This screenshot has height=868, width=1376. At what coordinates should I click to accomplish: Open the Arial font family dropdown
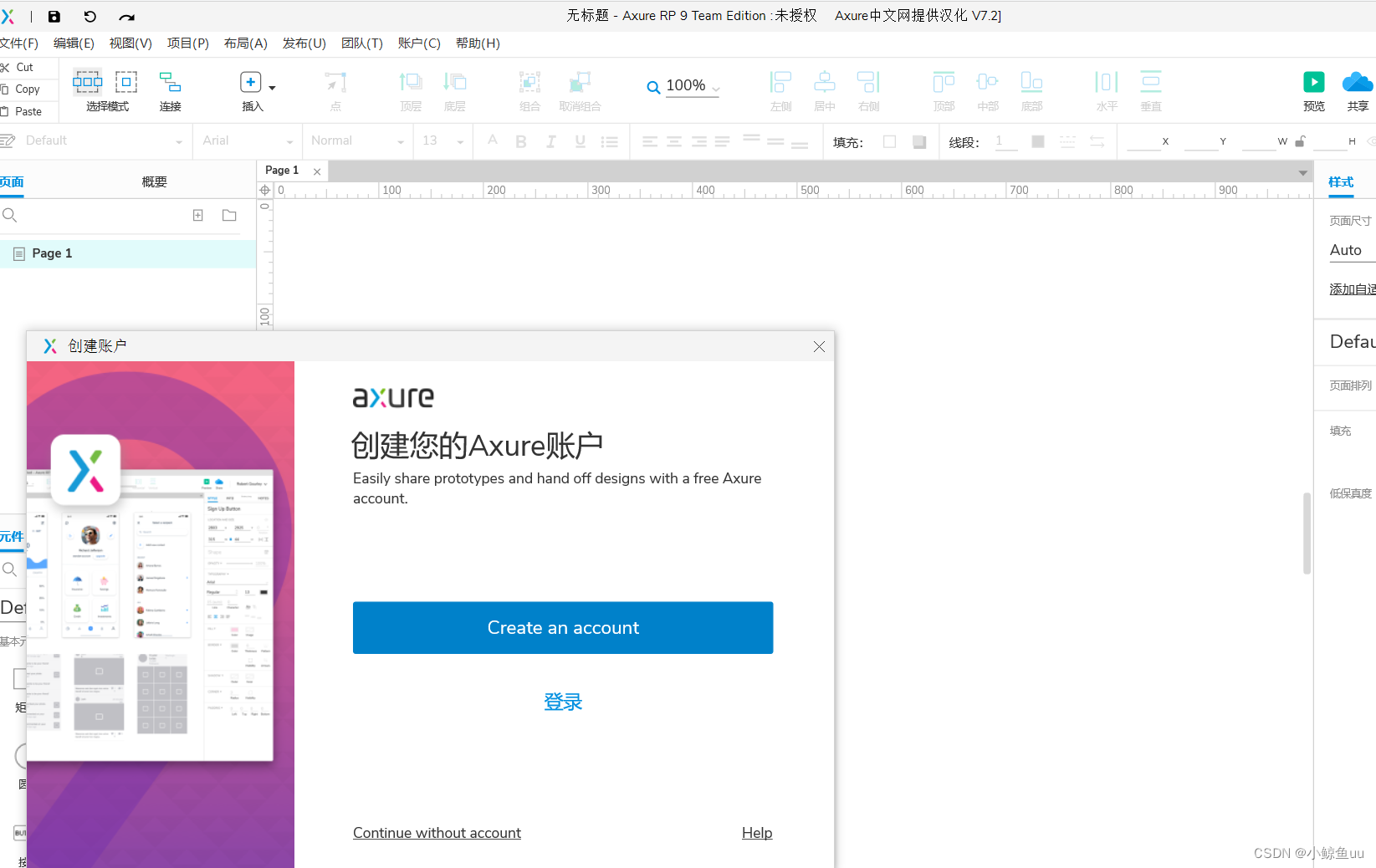(247, 140)
